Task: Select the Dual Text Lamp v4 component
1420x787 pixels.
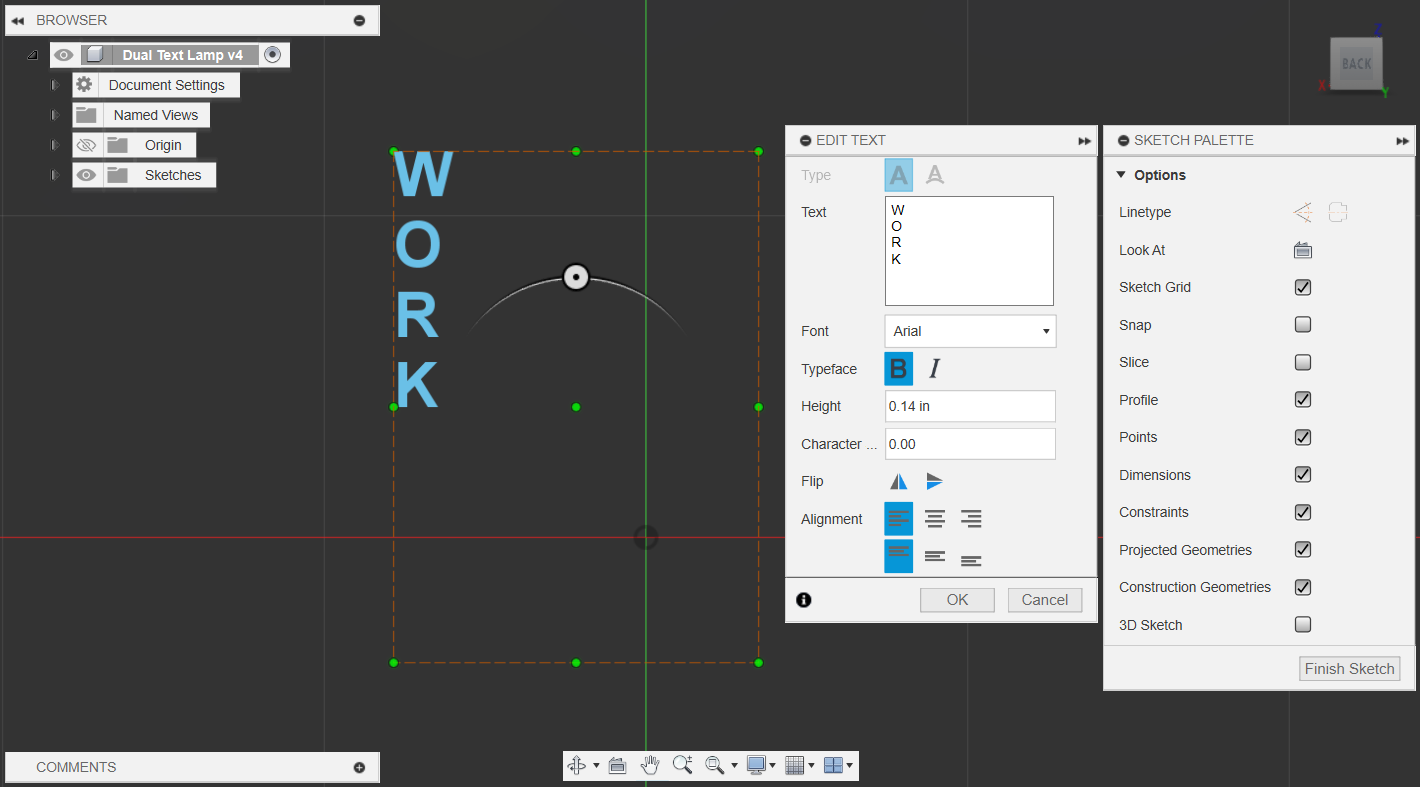Action: click(182, 55)
